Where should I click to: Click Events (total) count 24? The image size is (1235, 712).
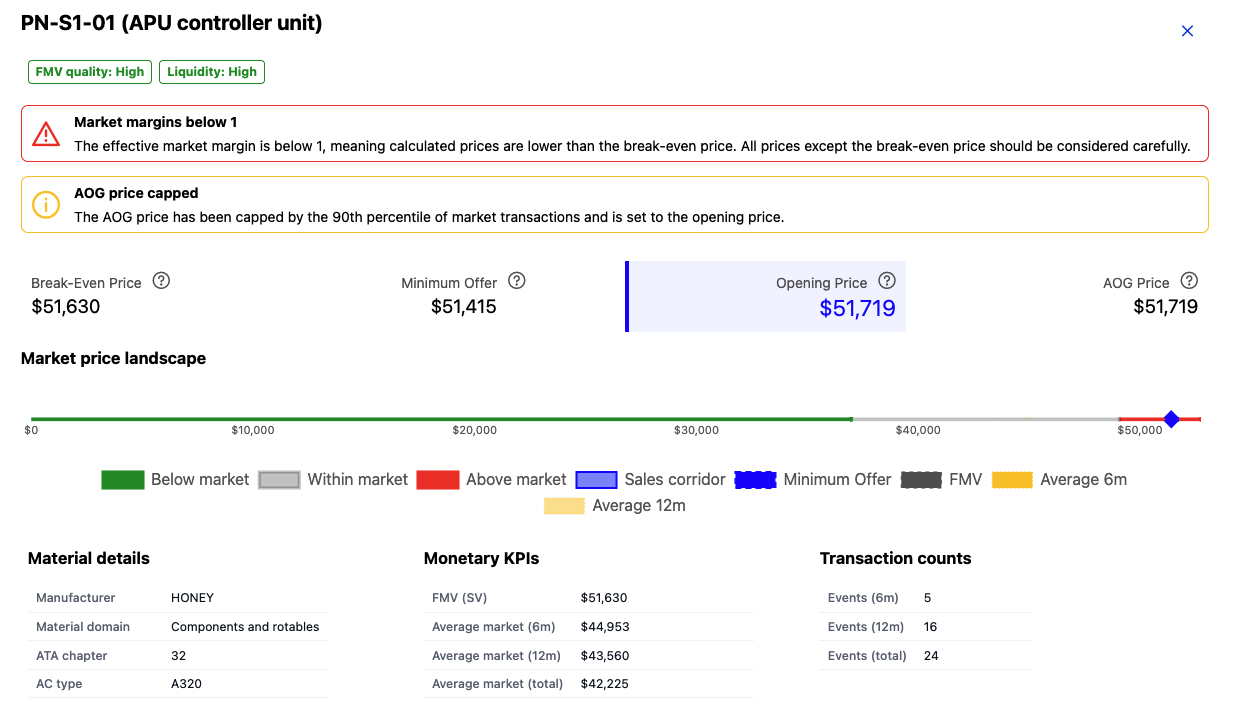point(931,656)
